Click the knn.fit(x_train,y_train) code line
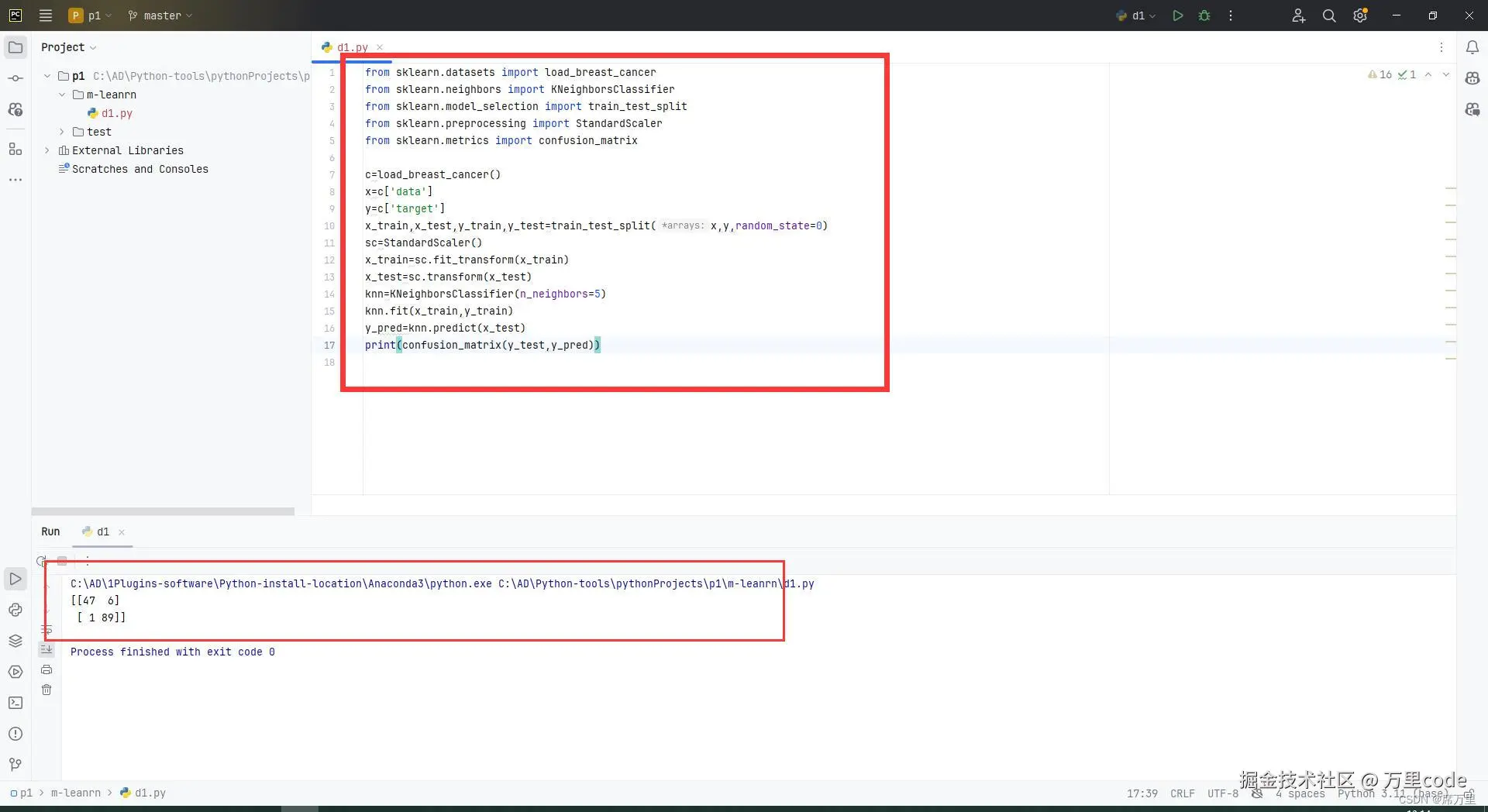This screenshot has height=812, width=1488. pyautogui.click(x=439, y=311)
